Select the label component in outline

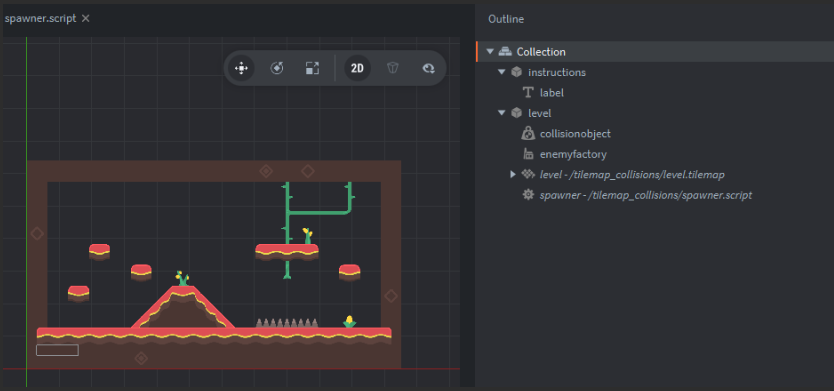pyautogui.click(x=552, y=93)
